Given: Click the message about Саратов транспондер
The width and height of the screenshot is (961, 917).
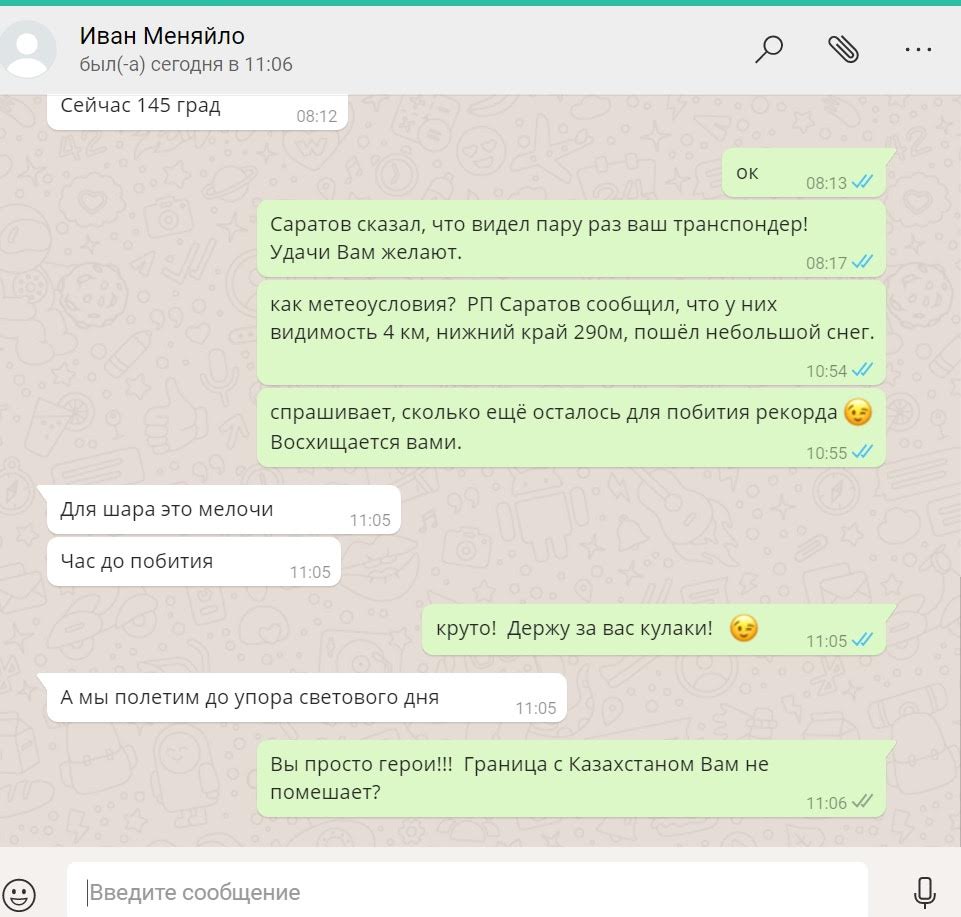Looking at the screenshot, I should click(571, 238).
